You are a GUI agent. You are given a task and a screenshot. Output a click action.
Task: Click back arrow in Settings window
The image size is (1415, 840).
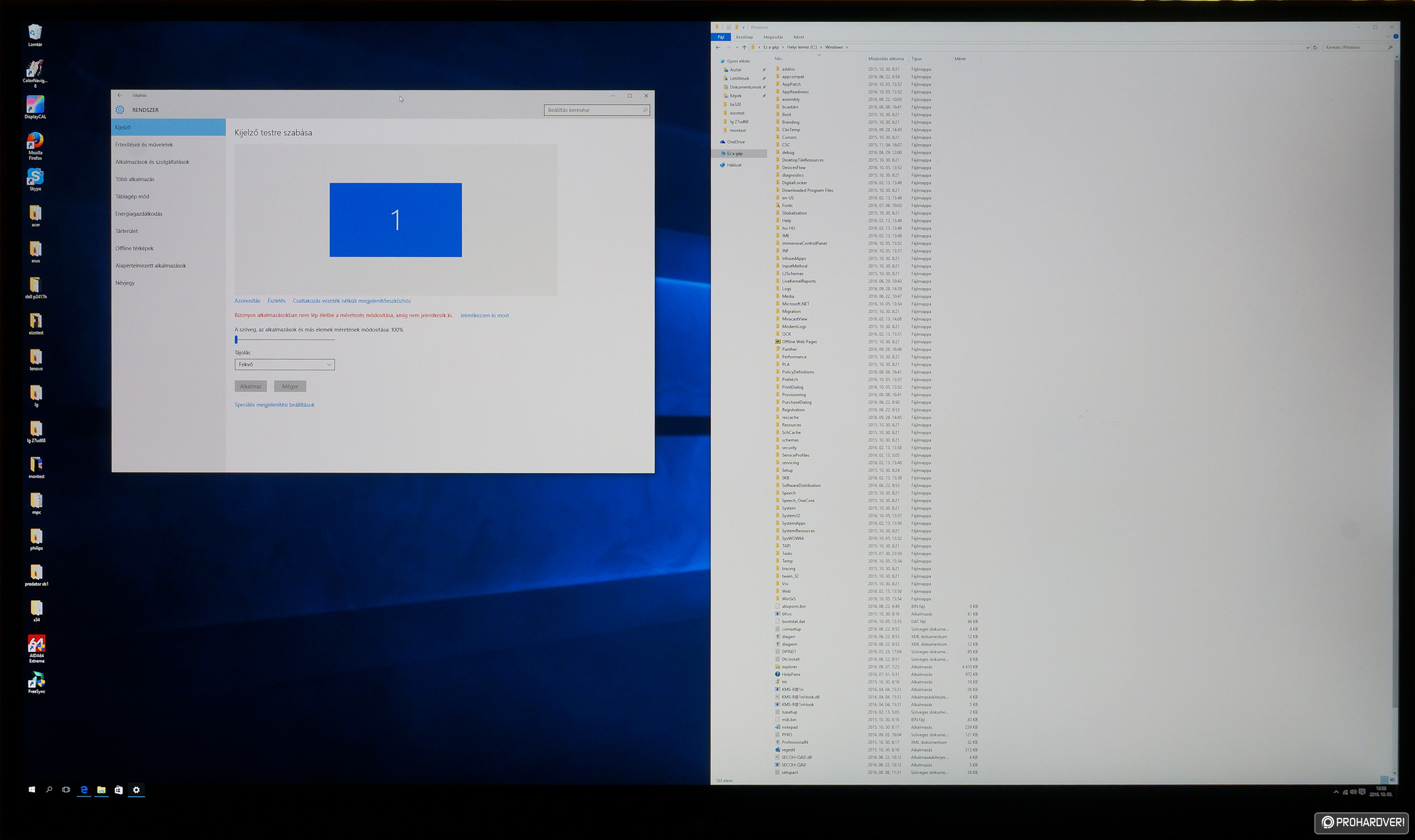119,95
